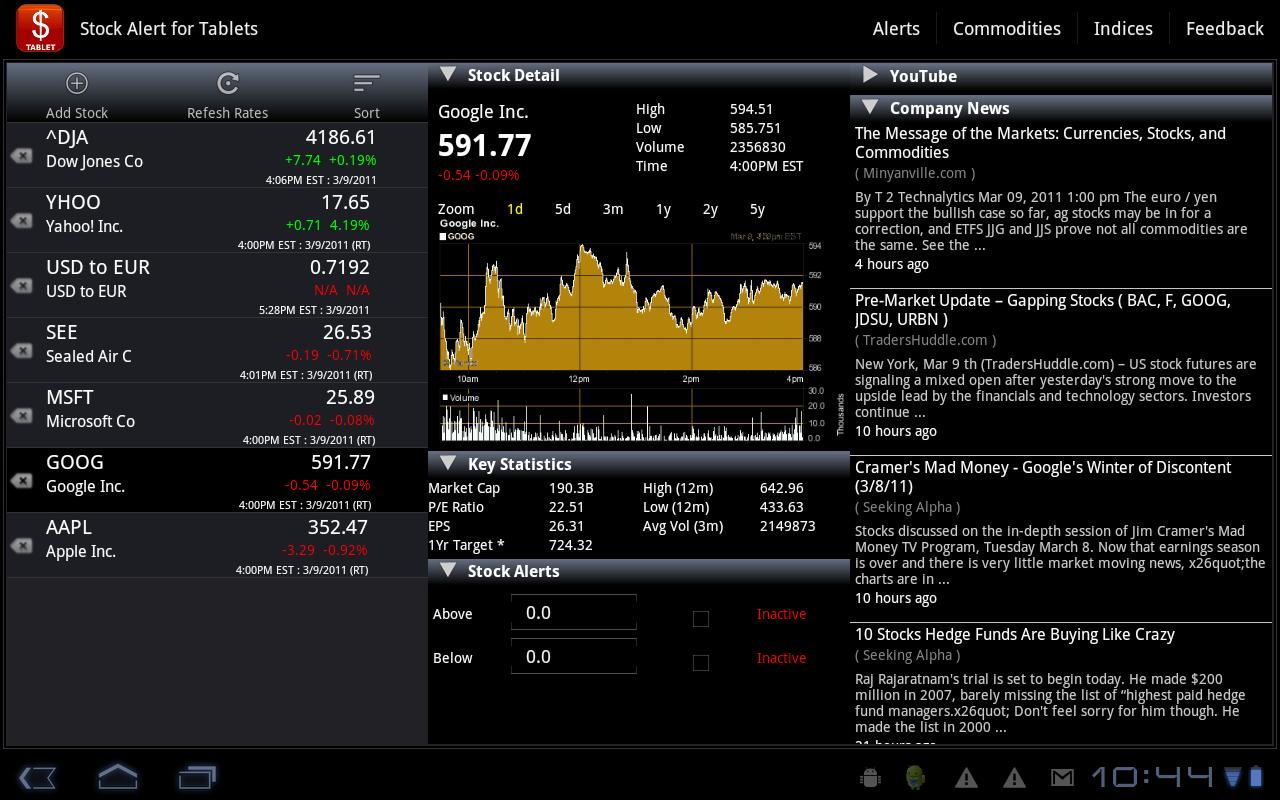Delete GOOG from the watchlist via X icon
The image size is (1280, 800).
coord(21,481)
